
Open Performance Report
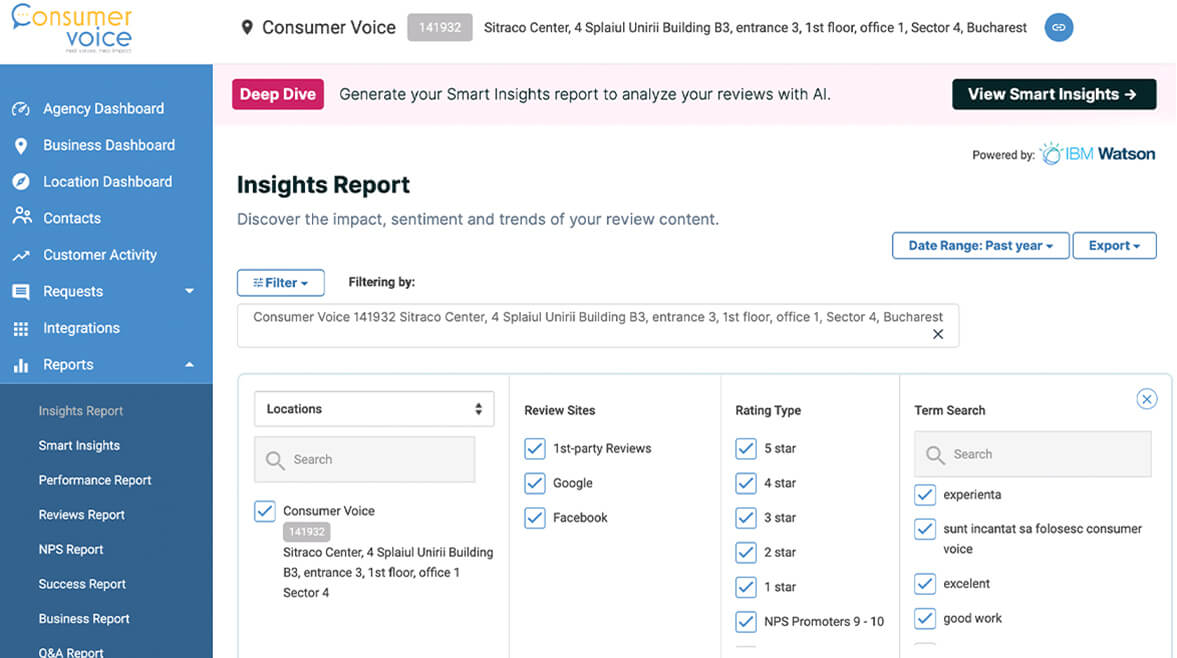click(95, 480)
